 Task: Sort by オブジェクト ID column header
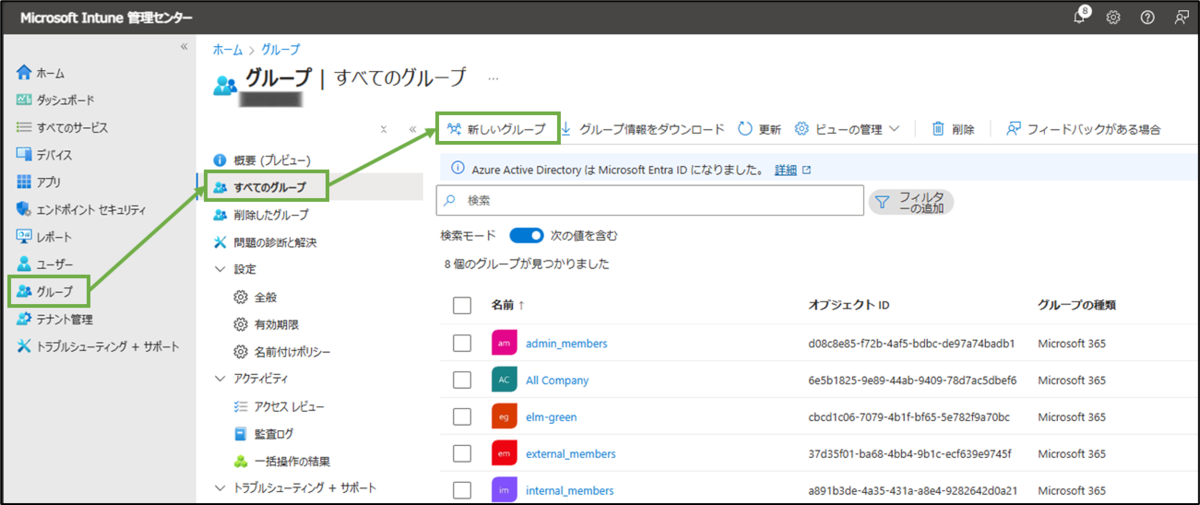pos(849,304)
